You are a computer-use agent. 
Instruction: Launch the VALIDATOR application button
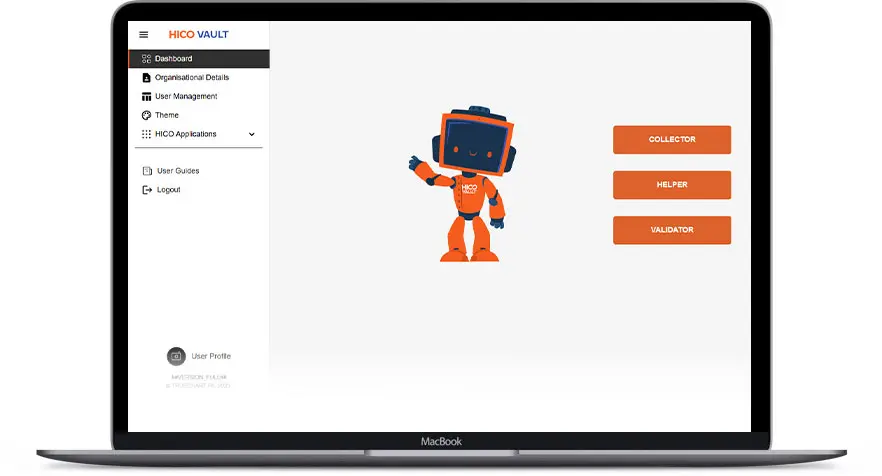coord(672,230)
